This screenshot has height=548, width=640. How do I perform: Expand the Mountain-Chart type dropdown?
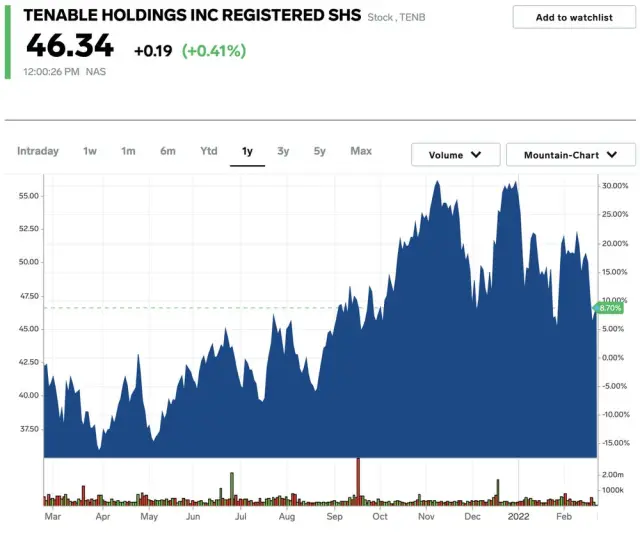point(570,155)
